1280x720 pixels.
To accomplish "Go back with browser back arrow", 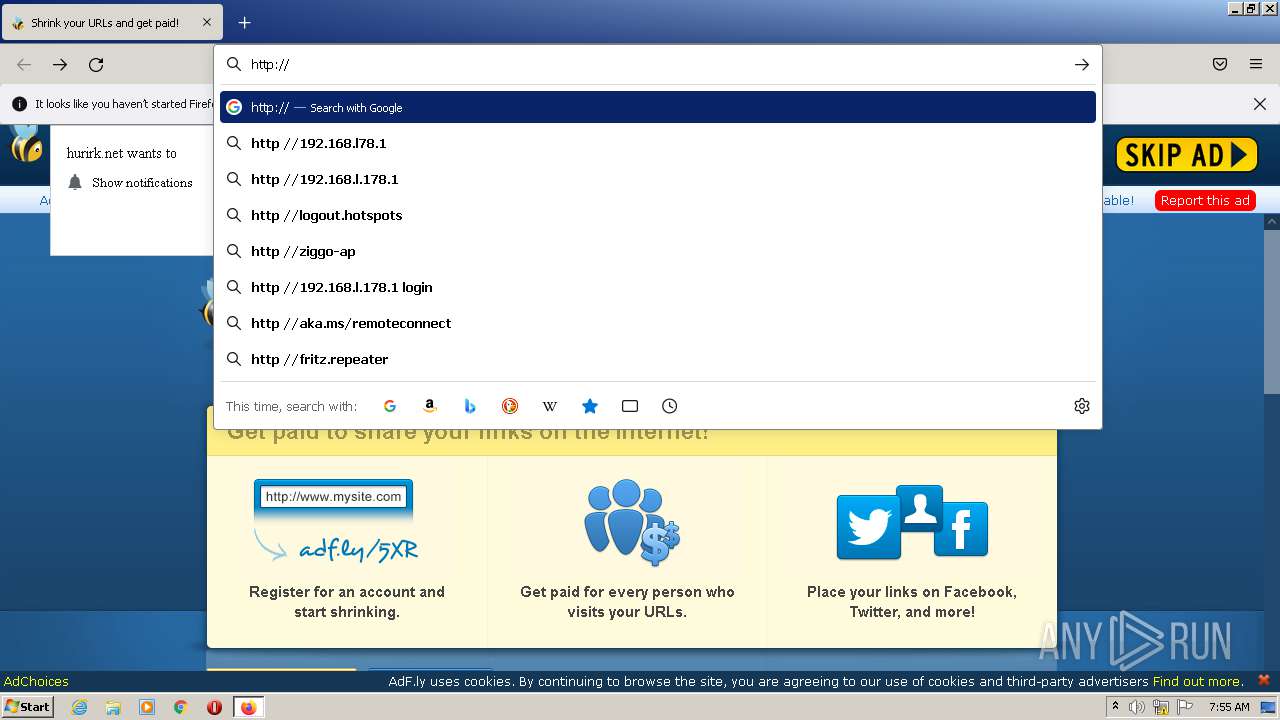I will 24,64.
